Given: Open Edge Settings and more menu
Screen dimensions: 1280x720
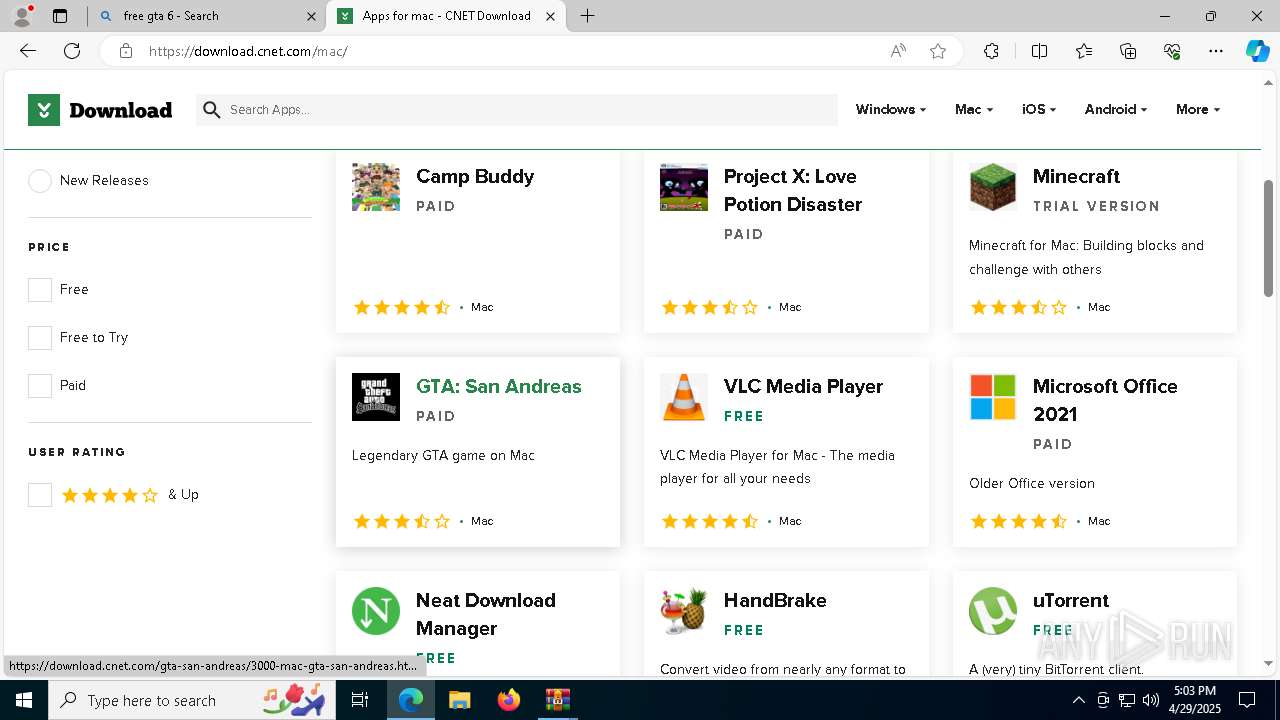Looking at the screenshot, I should (1216, 51).
